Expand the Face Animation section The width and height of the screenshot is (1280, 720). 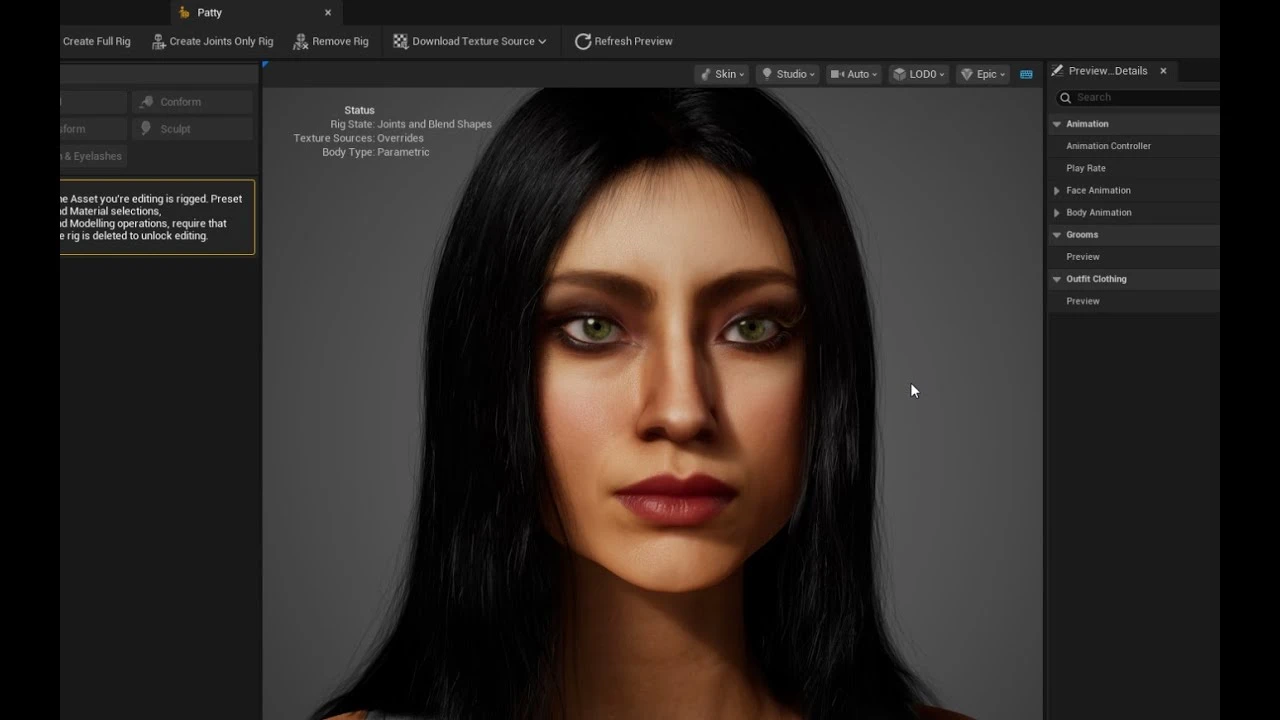coord(1056,190)
